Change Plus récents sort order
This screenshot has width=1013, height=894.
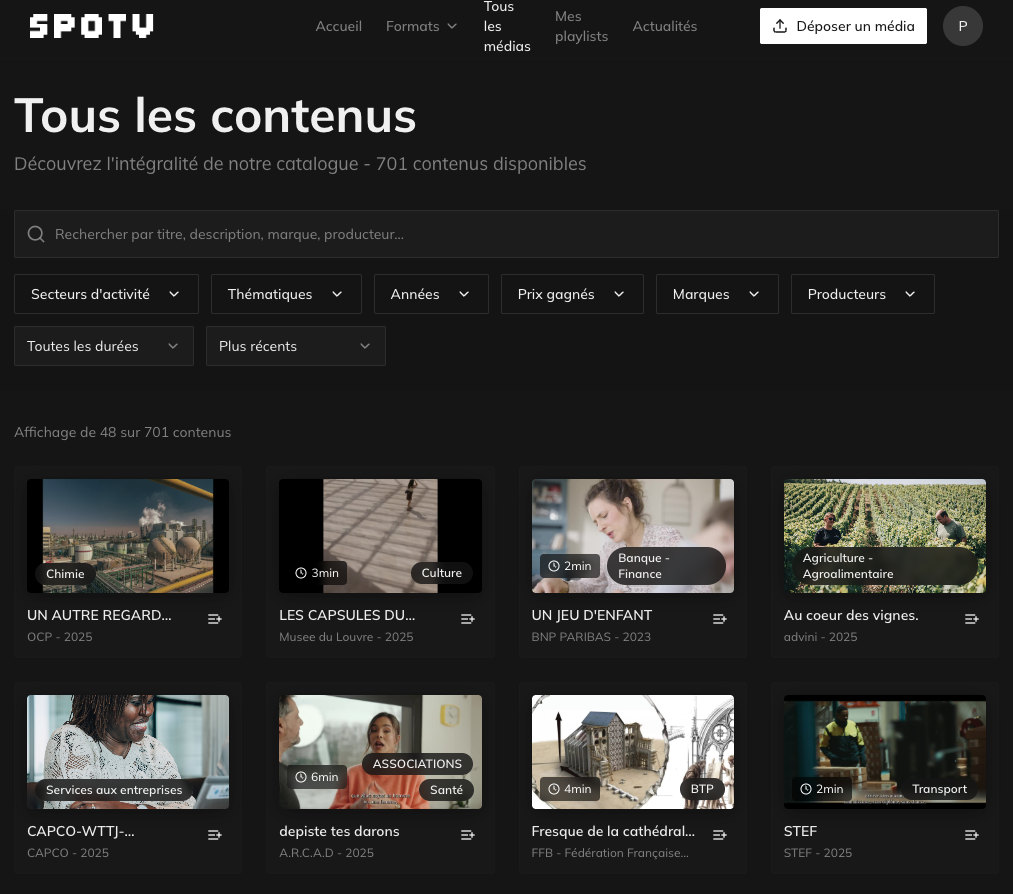pos(295,346)
